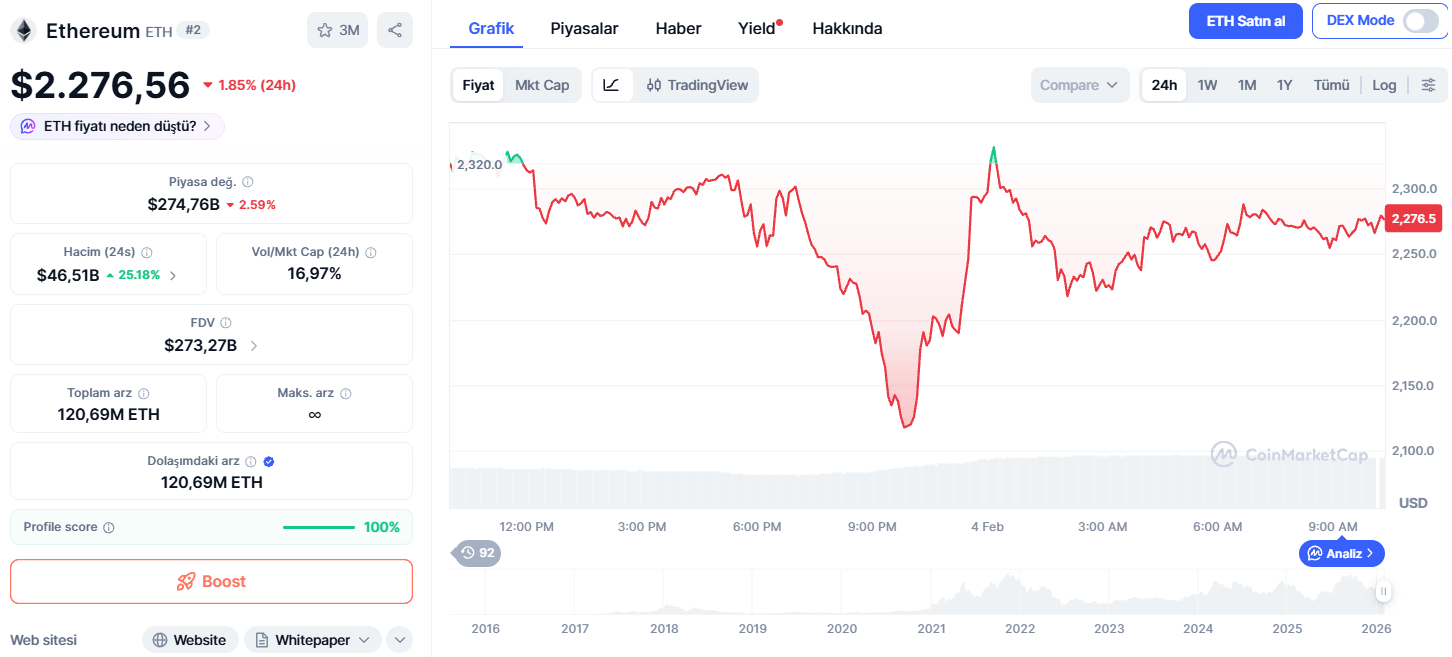Switch chart range to Tümü
The height and width of the screenshot is (657, 1452).
[1331, 85]
